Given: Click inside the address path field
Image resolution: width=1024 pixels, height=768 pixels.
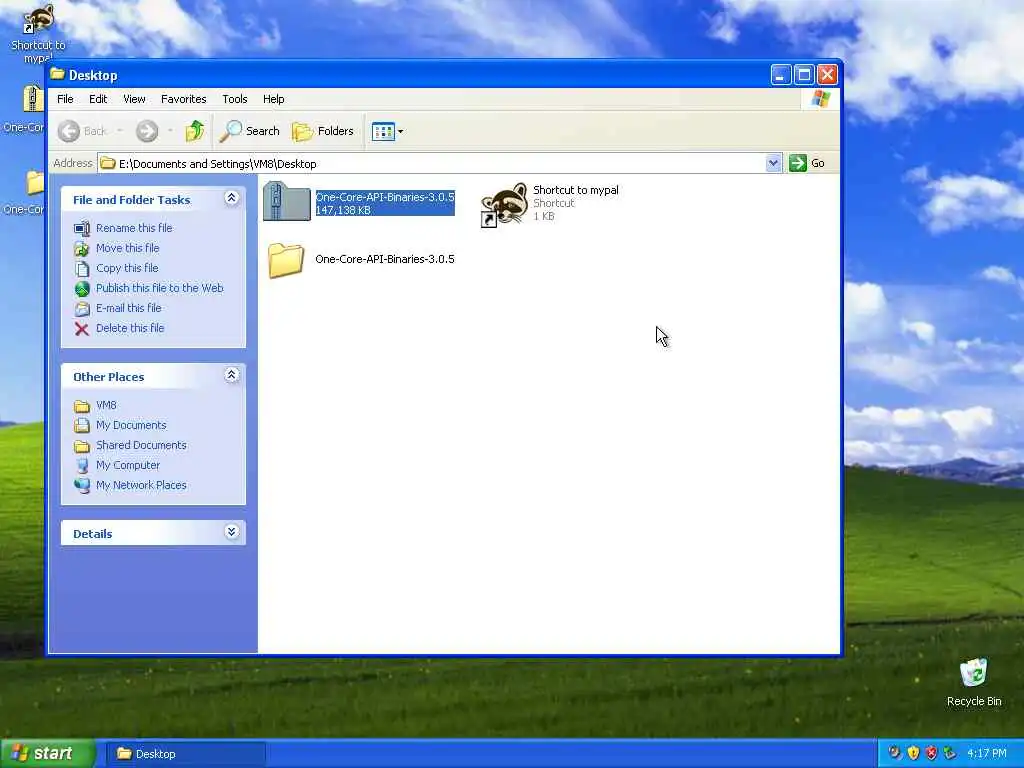Looking at the screenshot, I should [431, 163].
